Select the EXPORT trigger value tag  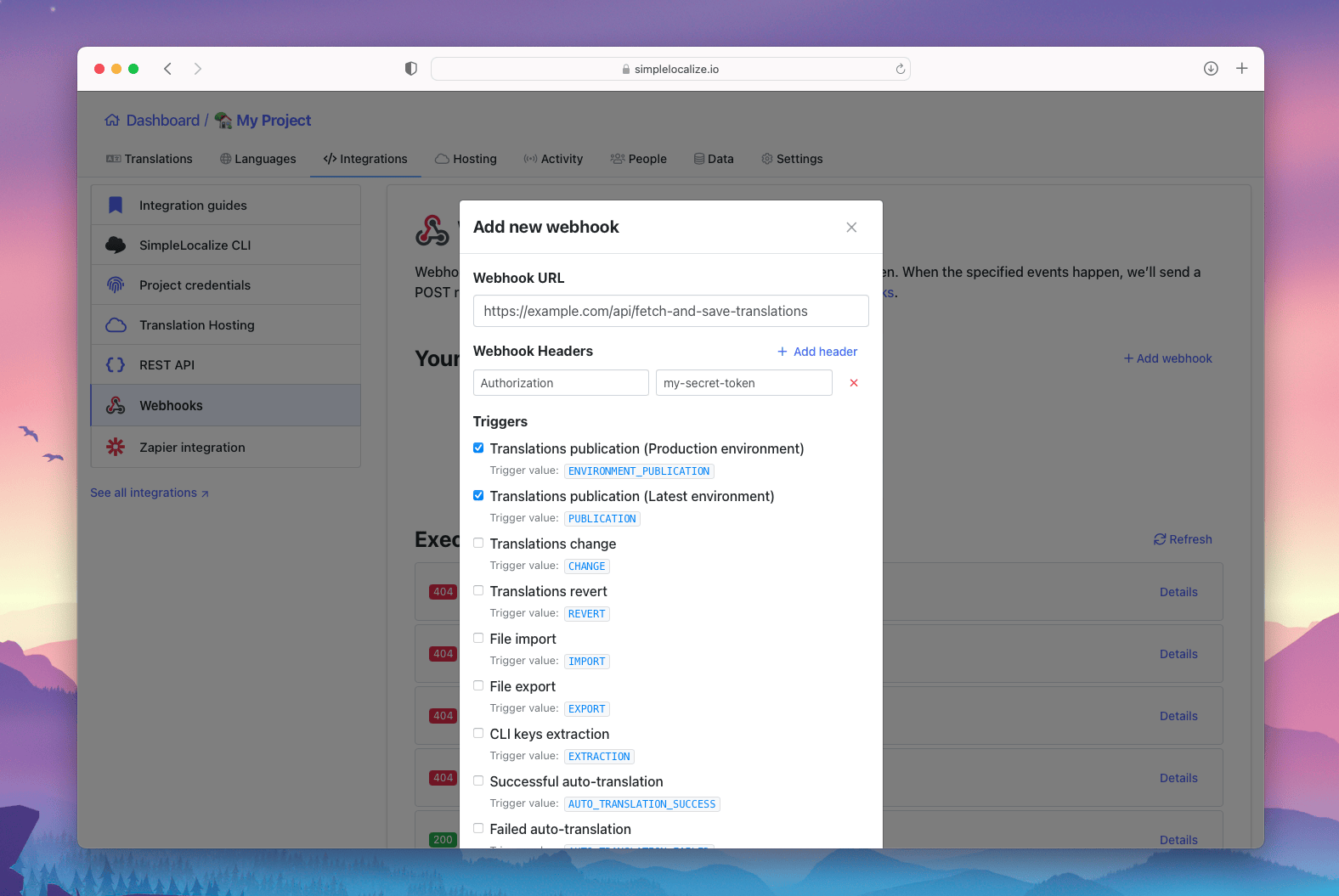(587, 709)
